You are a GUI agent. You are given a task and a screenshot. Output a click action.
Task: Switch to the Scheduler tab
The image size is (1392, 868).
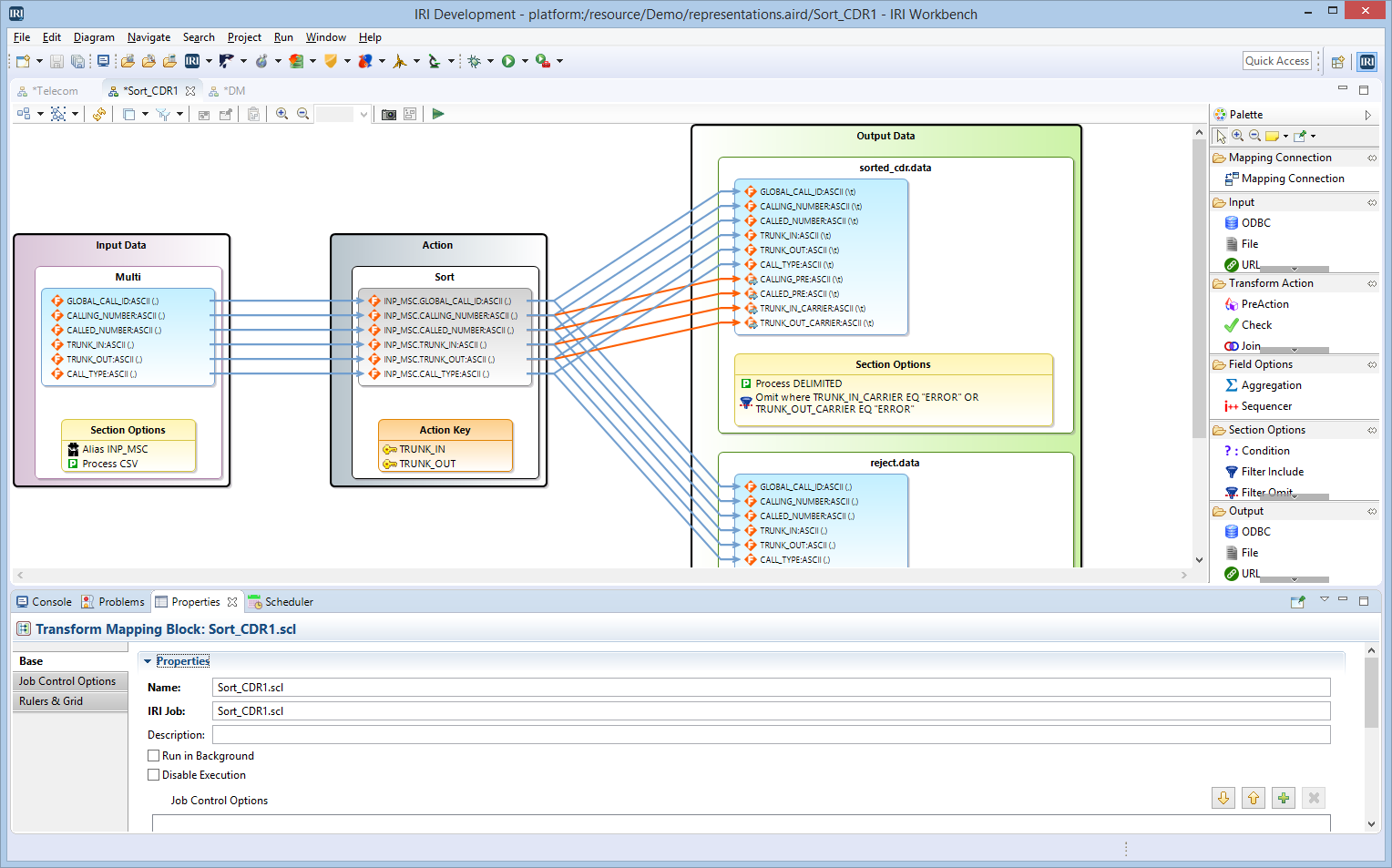click(x=288, y=602)
